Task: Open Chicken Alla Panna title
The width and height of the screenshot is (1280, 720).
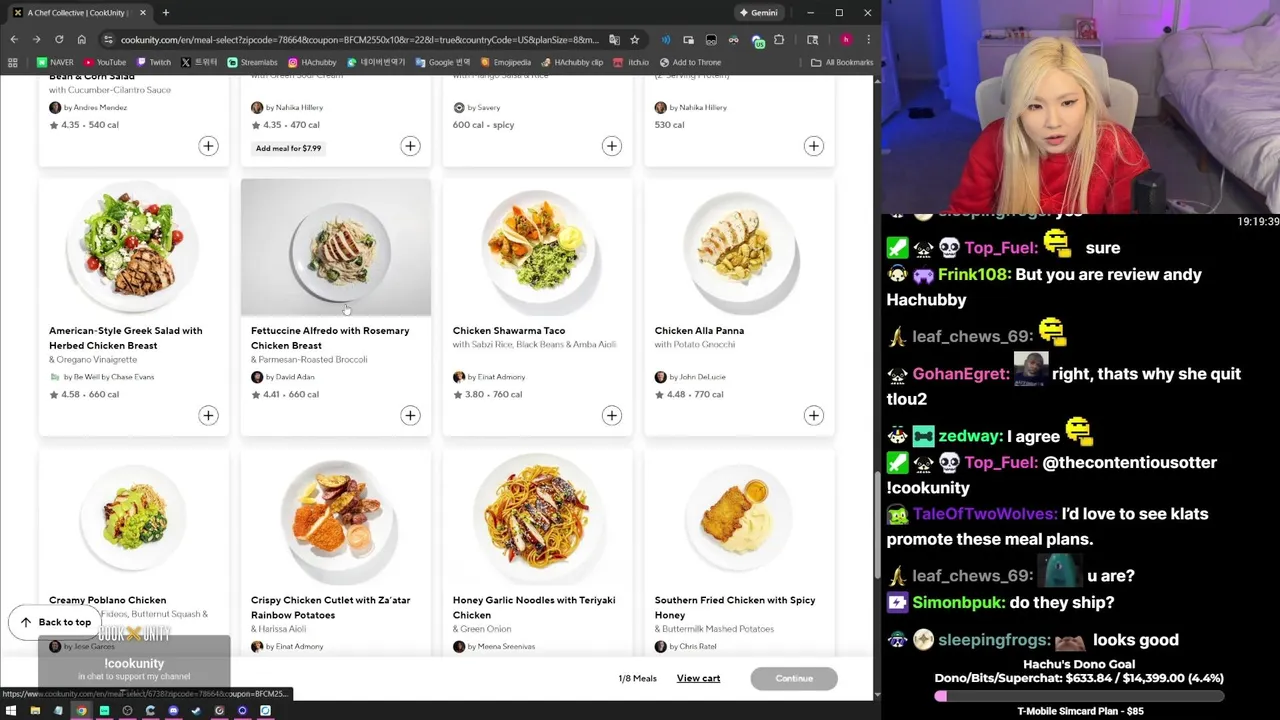Action: [x=699, y=330]
